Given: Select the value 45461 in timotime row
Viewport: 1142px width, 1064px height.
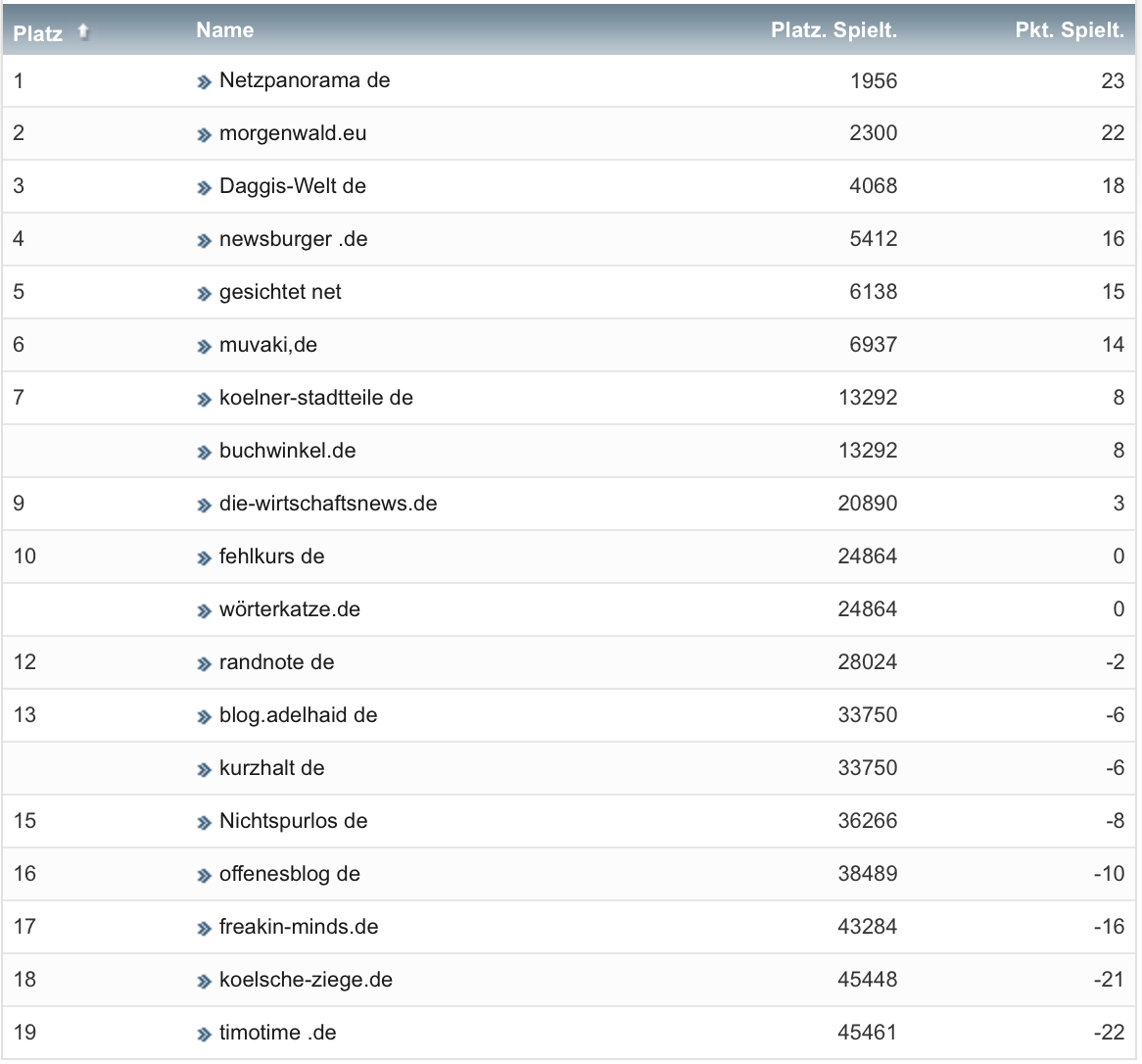Looking at the screenshot, I should tap(868, 1032).
